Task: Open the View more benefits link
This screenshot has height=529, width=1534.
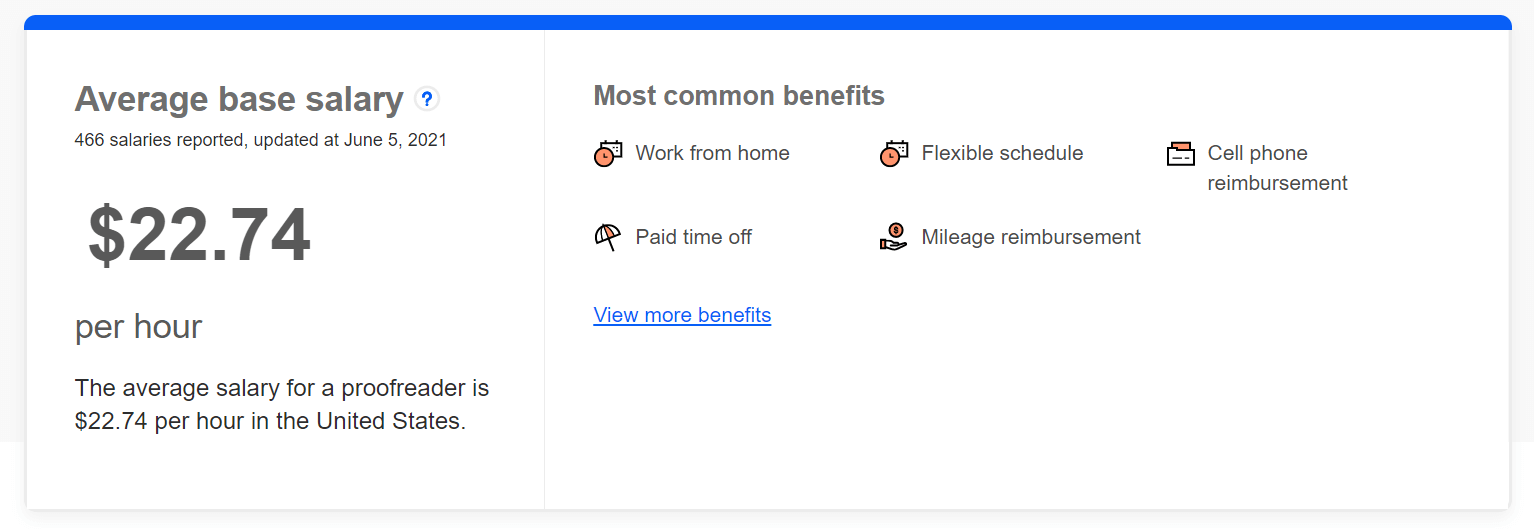Action: pos(682,315)
